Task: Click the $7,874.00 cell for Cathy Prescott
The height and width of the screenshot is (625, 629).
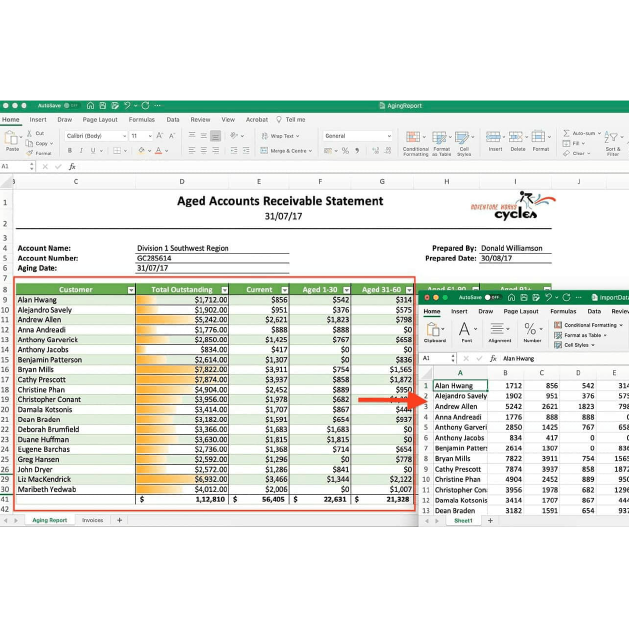Action: (182, 379)
